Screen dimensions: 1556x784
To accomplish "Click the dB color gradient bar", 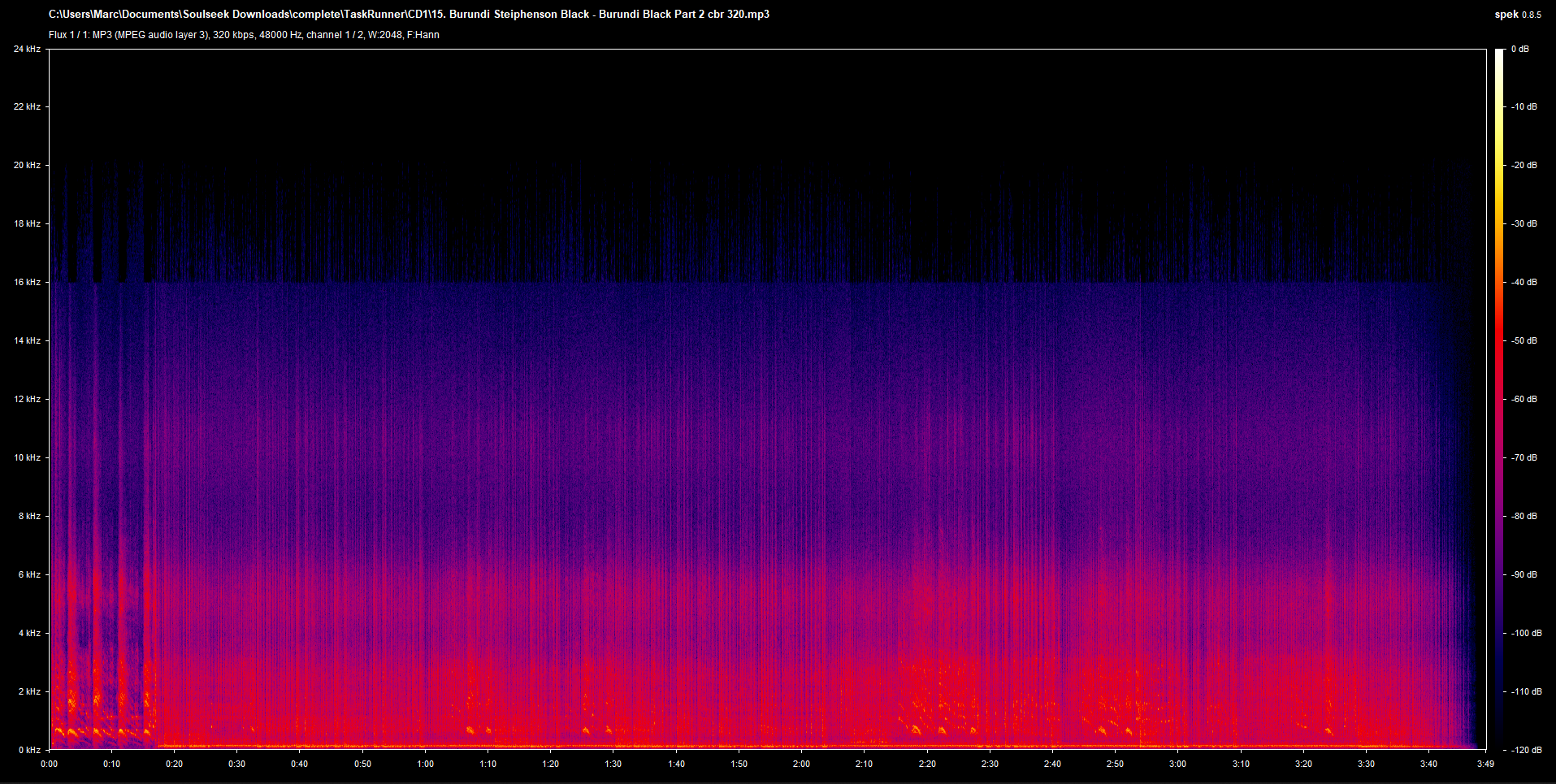I will tap(1499, 398).
